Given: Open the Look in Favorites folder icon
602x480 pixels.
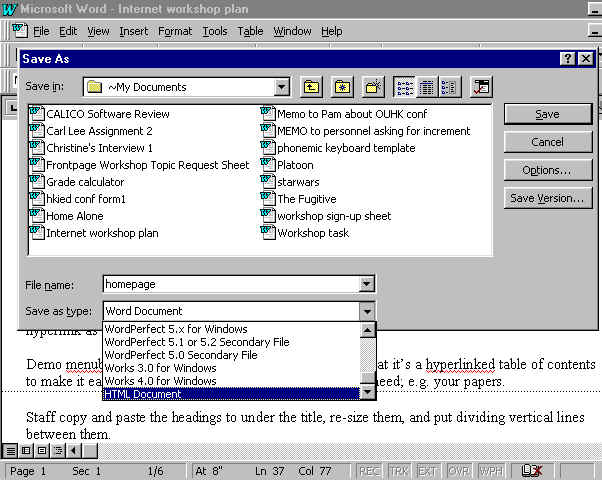Looking at the screenshot, I should (343, 87).
